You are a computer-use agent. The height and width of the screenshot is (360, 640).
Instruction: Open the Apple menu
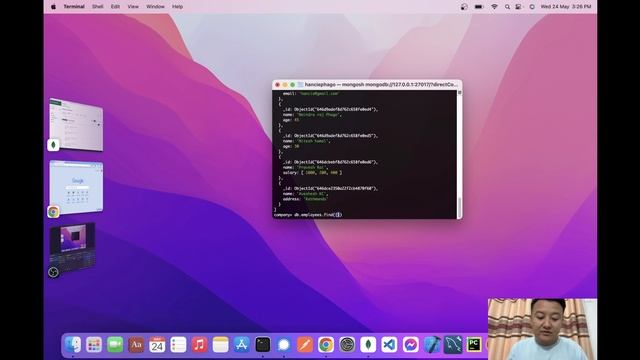[53, 7]
